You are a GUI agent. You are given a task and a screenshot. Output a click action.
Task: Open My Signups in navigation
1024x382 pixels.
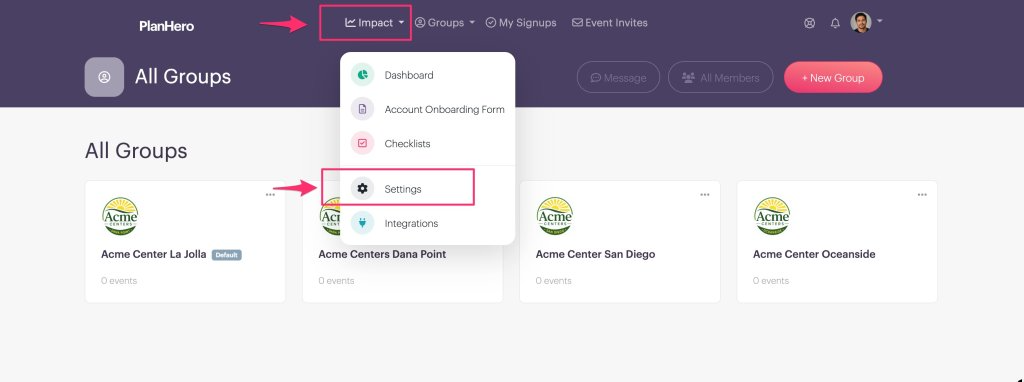tap(521, 22)
